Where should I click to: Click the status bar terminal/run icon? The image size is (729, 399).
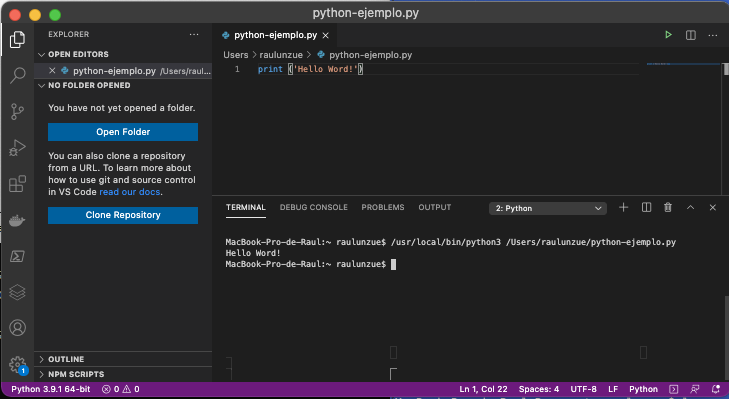pyautogui.click(x=674, y=389)
